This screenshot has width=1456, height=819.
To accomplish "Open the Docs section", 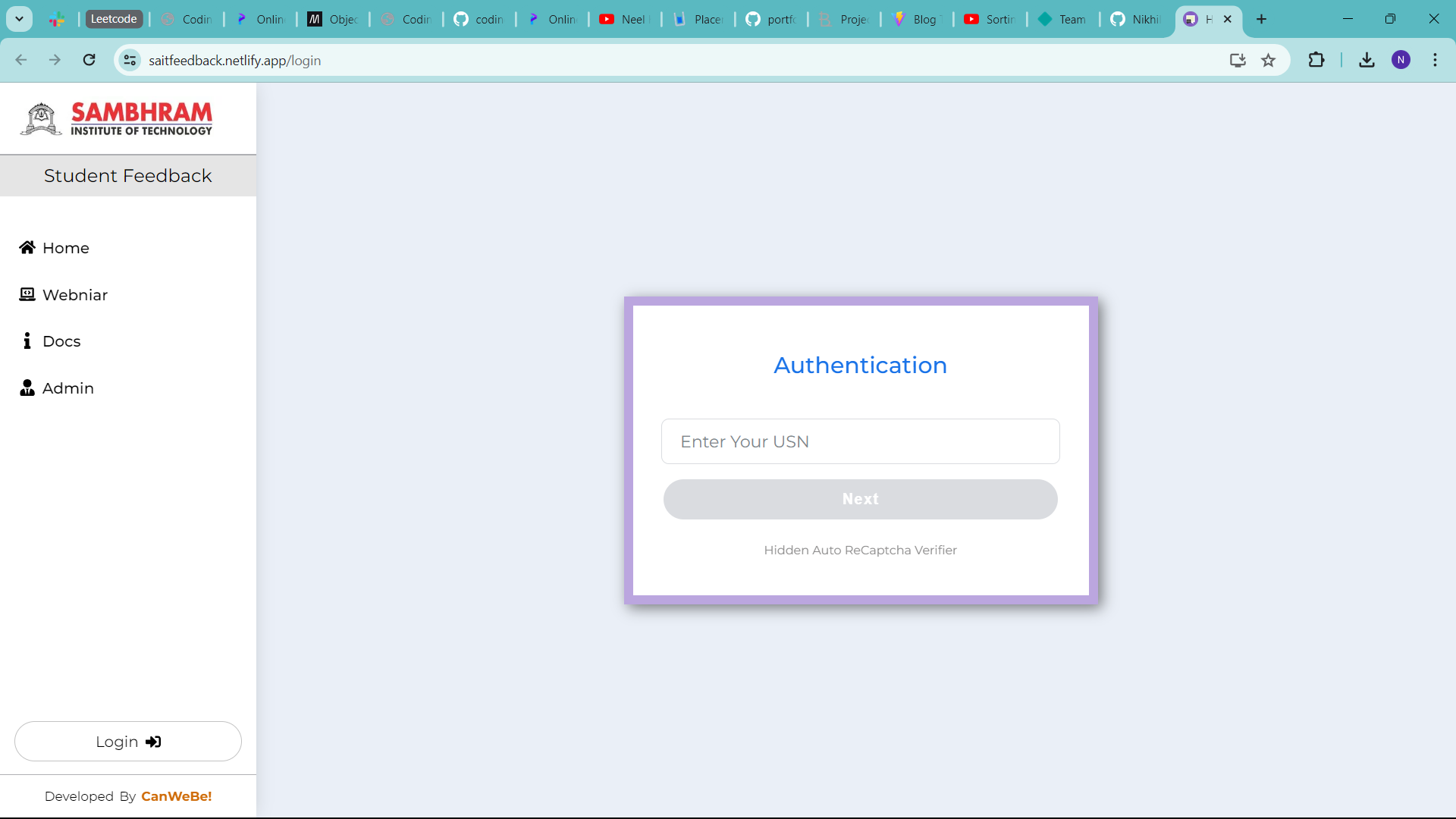I will point(61,340).
